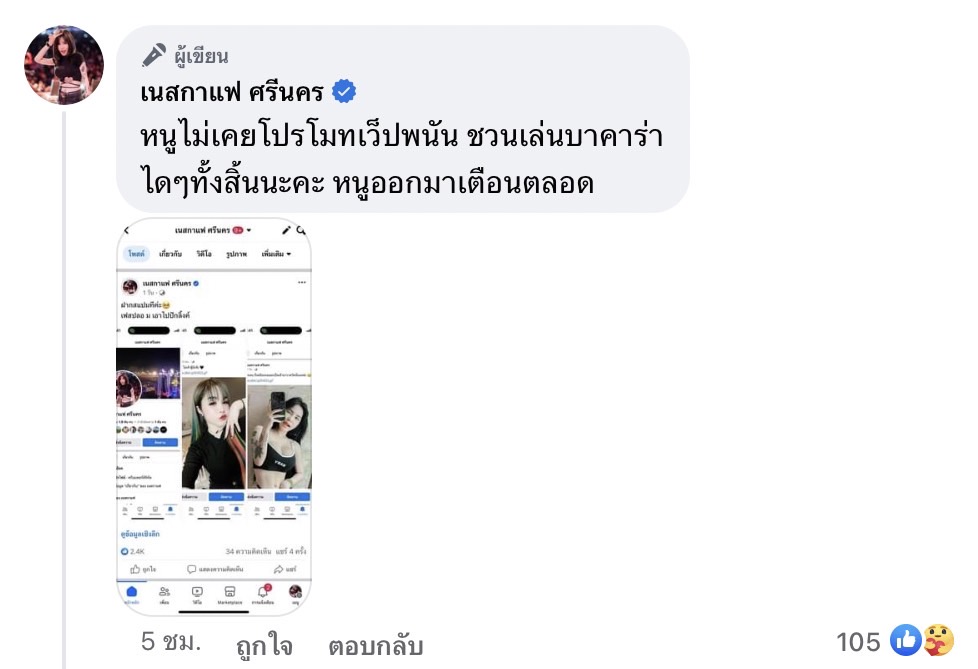Click ตอบกลับ to reply to the comment
The height and width of the screenshot is (669, 978).
pos(375,644)
